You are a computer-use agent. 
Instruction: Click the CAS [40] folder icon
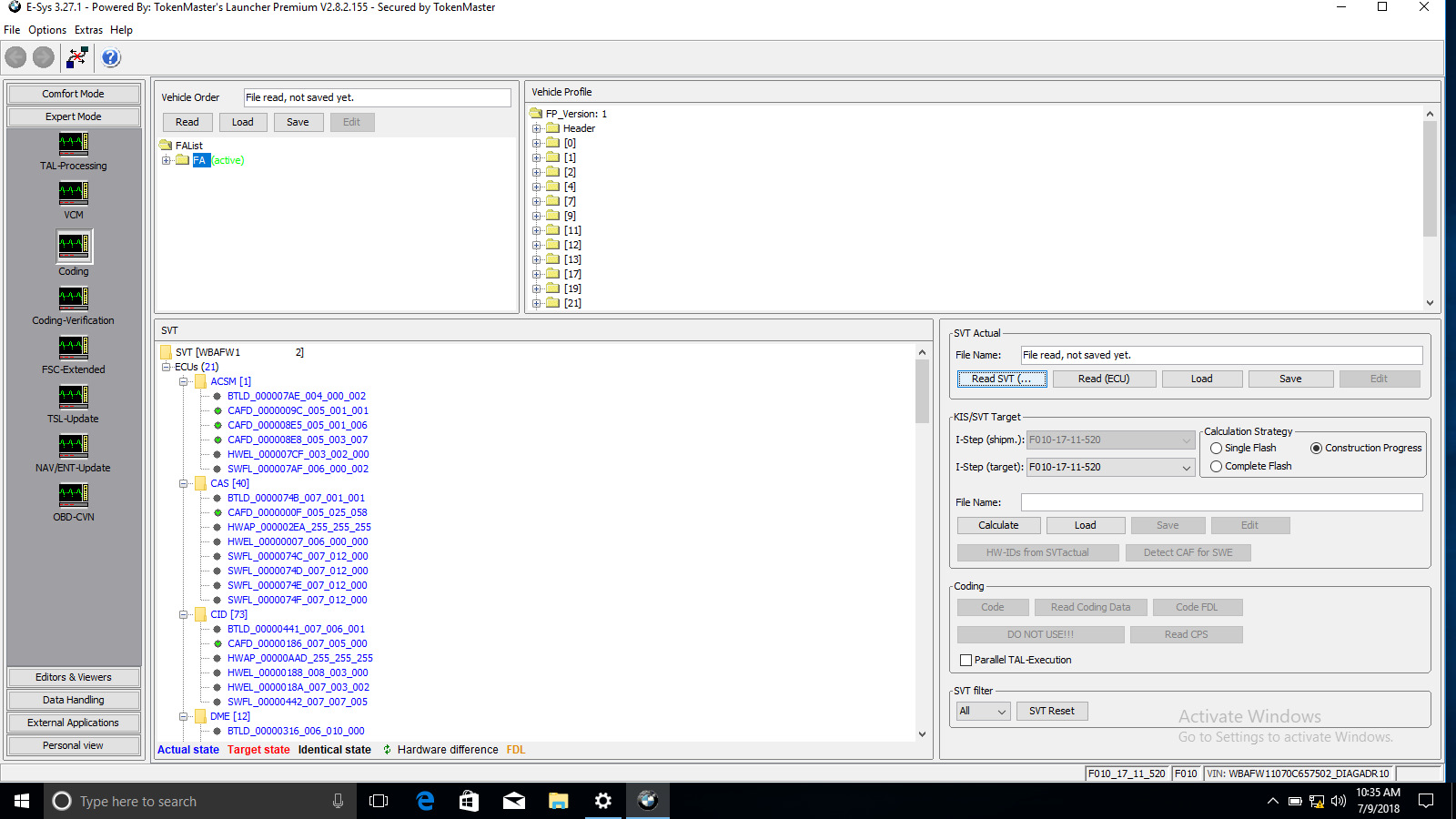pos(200,483)
